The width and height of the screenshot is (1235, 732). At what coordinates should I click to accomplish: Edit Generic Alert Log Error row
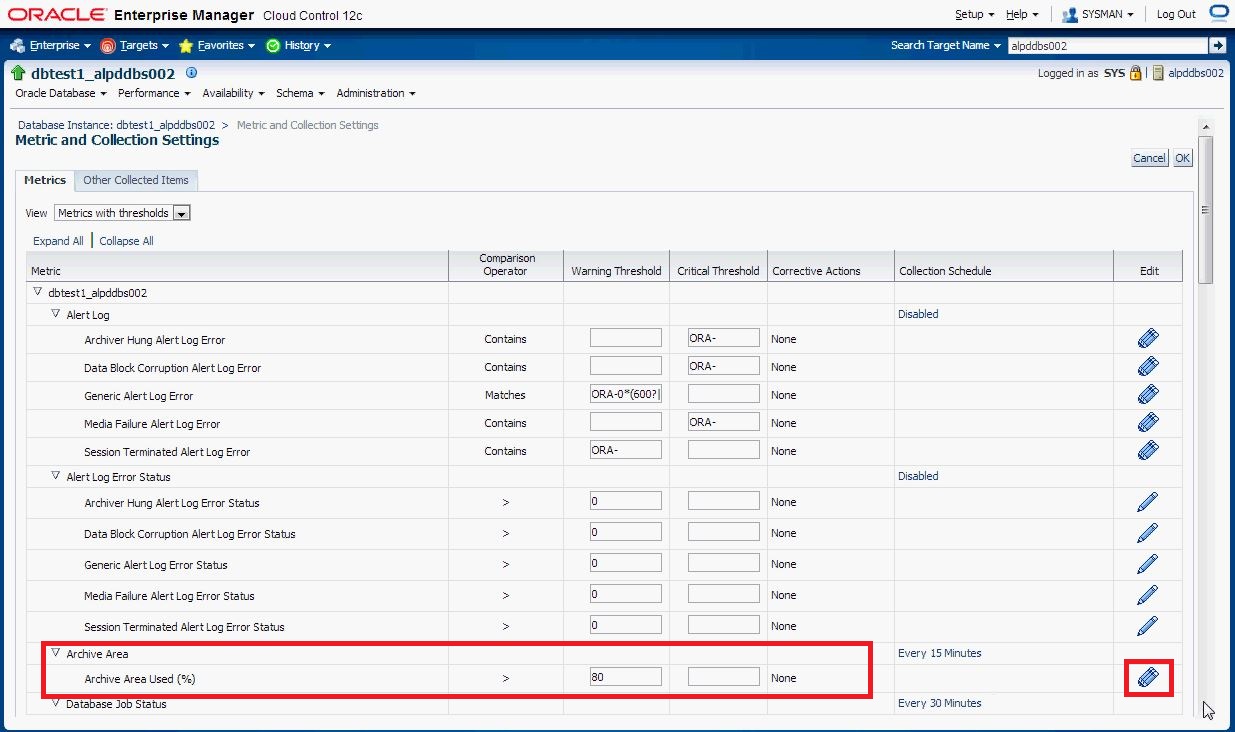click(1148, 395)
